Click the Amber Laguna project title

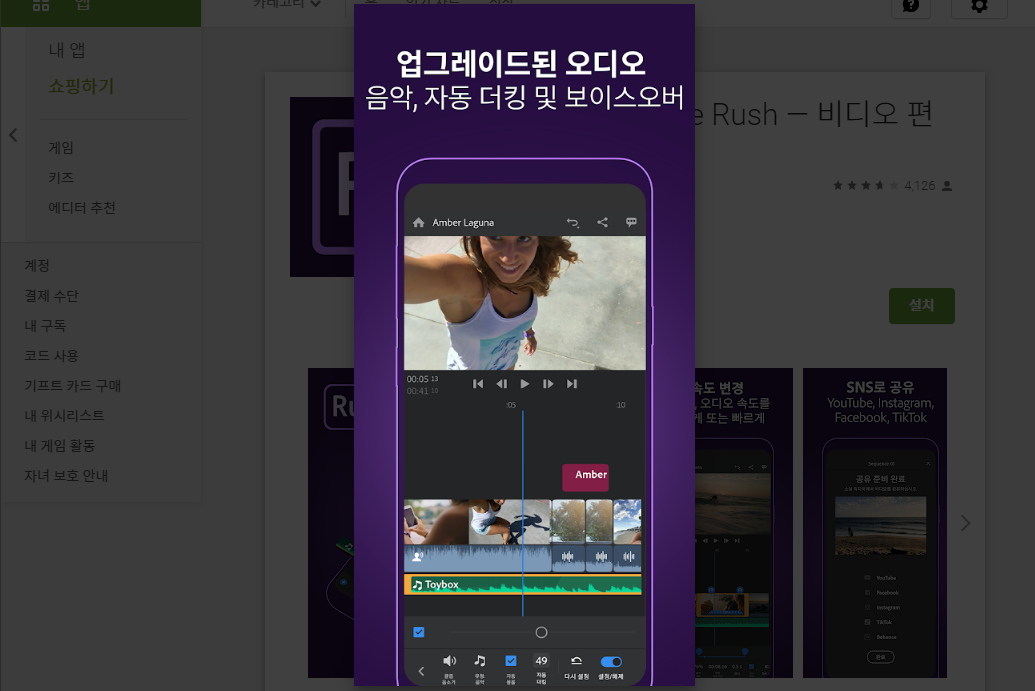[x=463, y=222]
